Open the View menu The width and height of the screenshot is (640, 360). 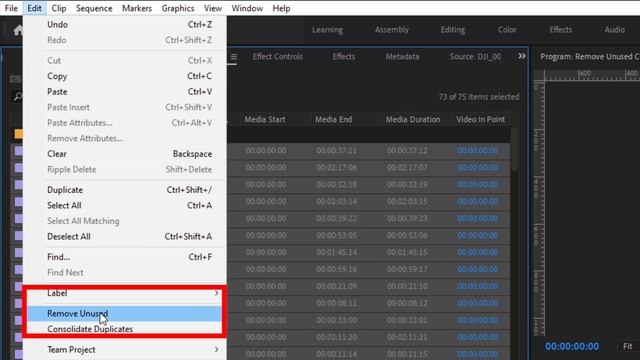tap(213, 8)
